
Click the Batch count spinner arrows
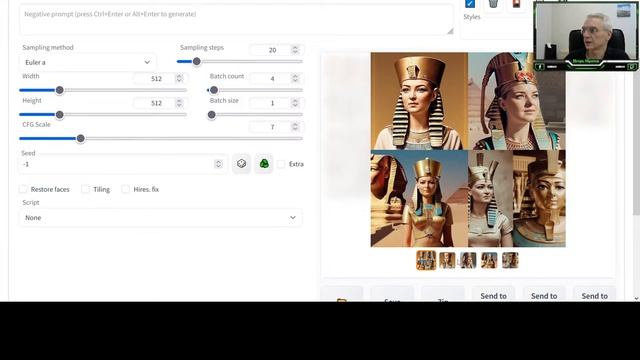(x=295, y=78)
